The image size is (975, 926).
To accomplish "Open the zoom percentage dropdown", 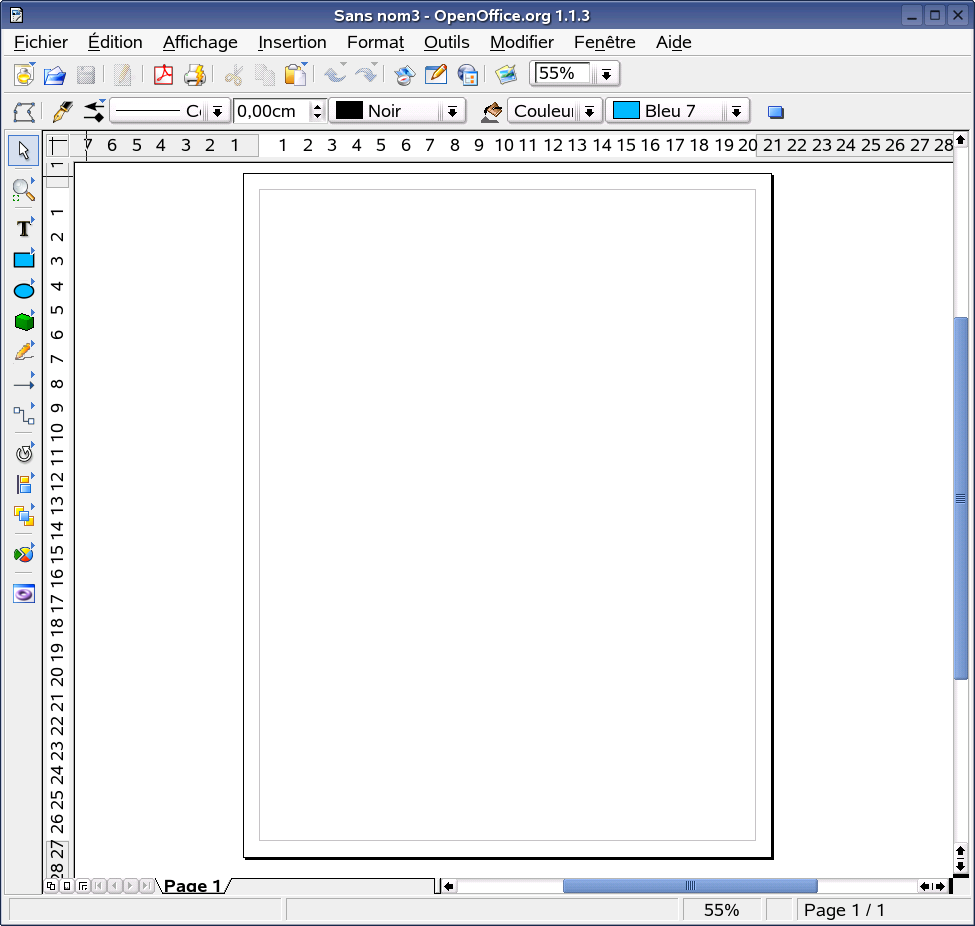I will [x=607, y=74].
